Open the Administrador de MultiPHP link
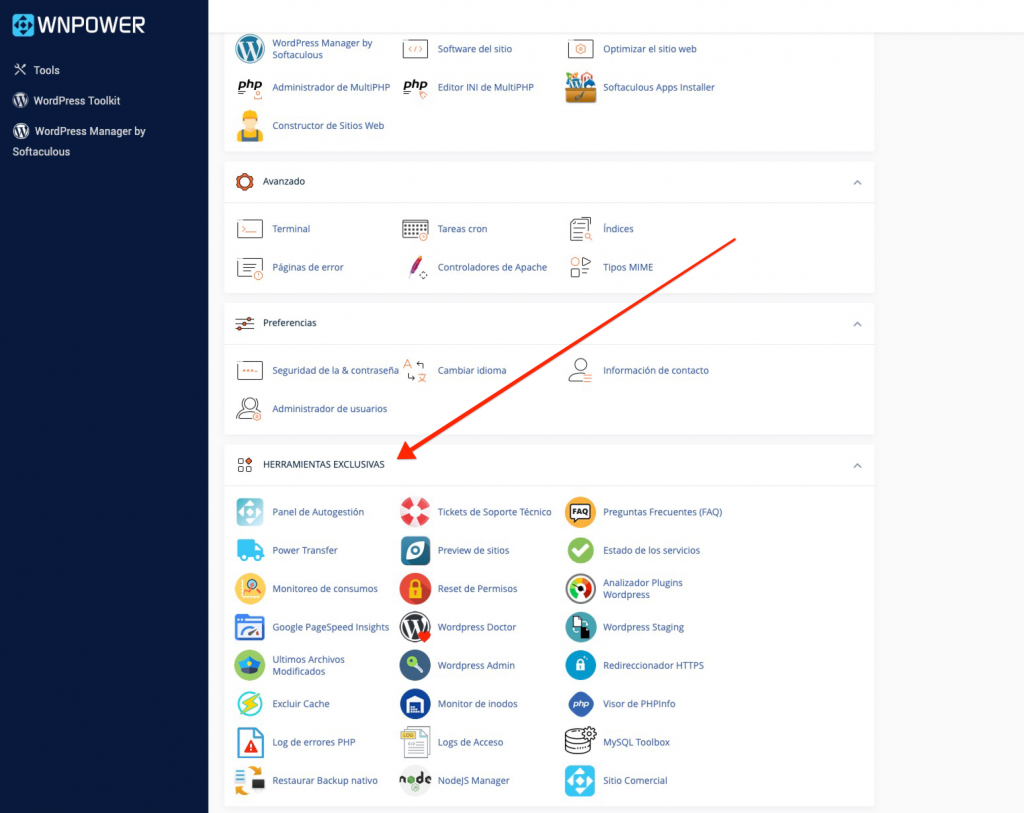This screenshot has width=1024, height=813. pos(331,88)
